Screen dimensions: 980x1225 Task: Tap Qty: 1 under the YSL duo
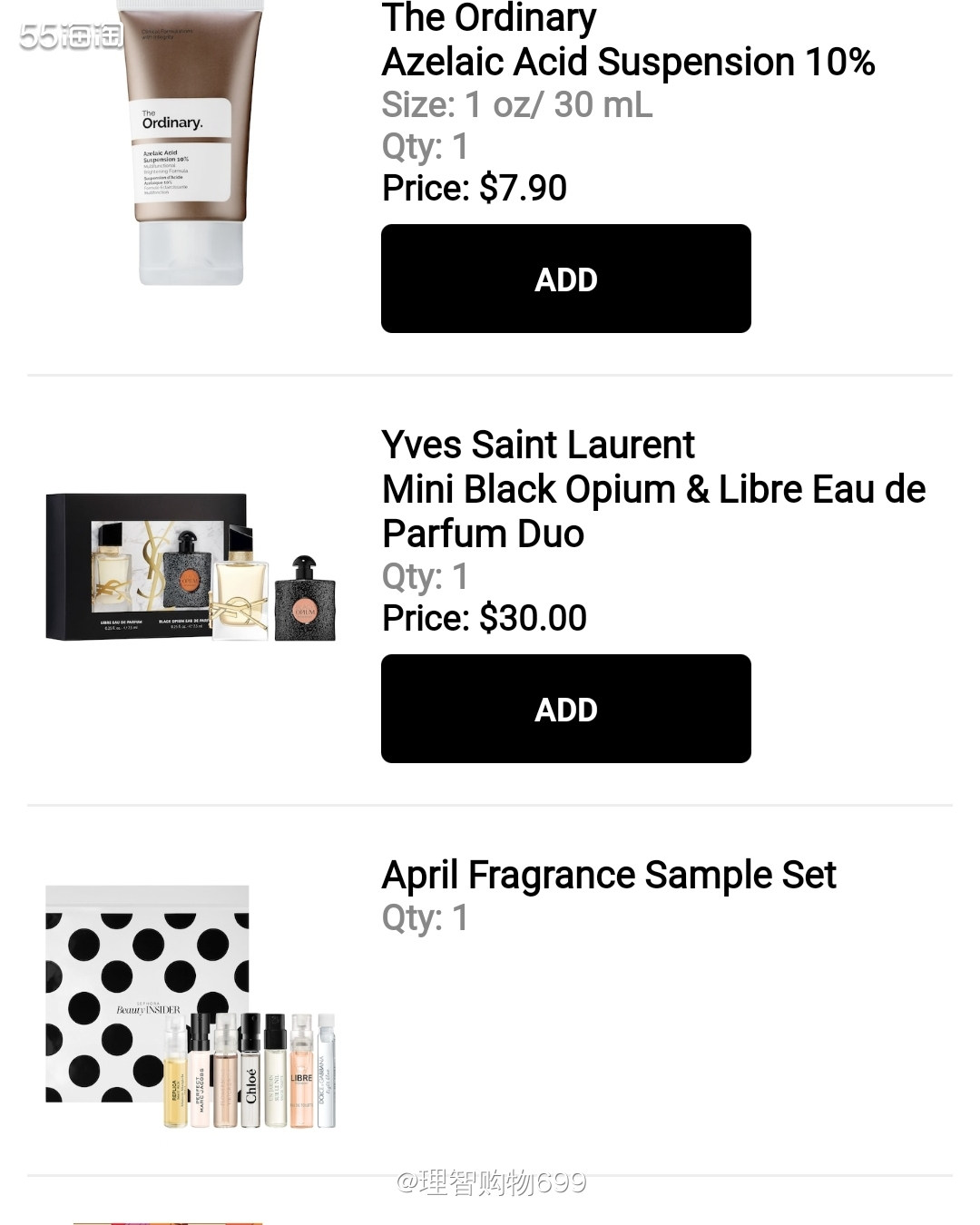click(425, 576)
